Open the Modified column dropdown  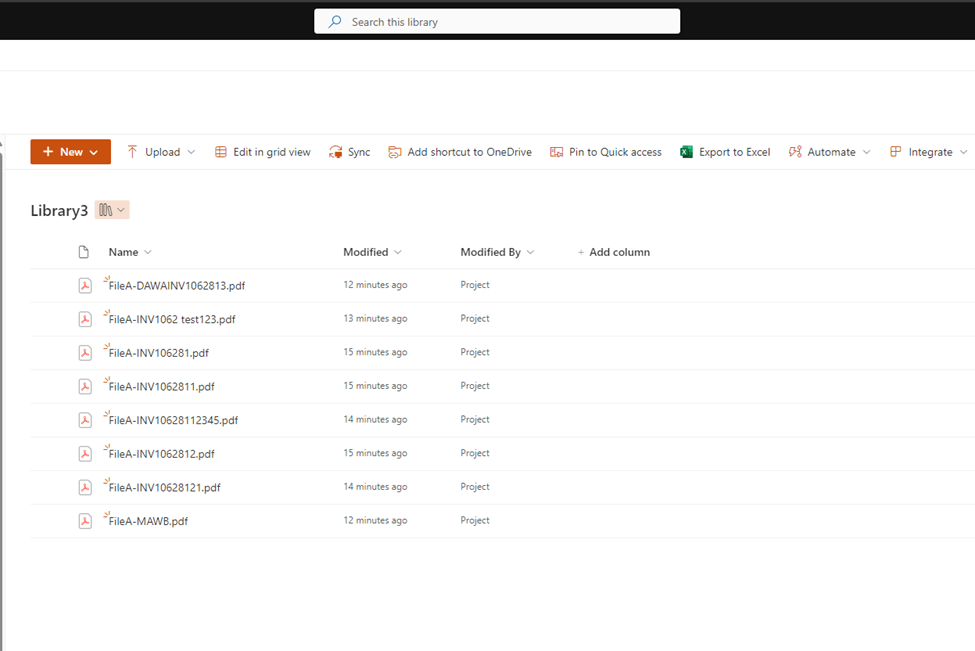398,252
